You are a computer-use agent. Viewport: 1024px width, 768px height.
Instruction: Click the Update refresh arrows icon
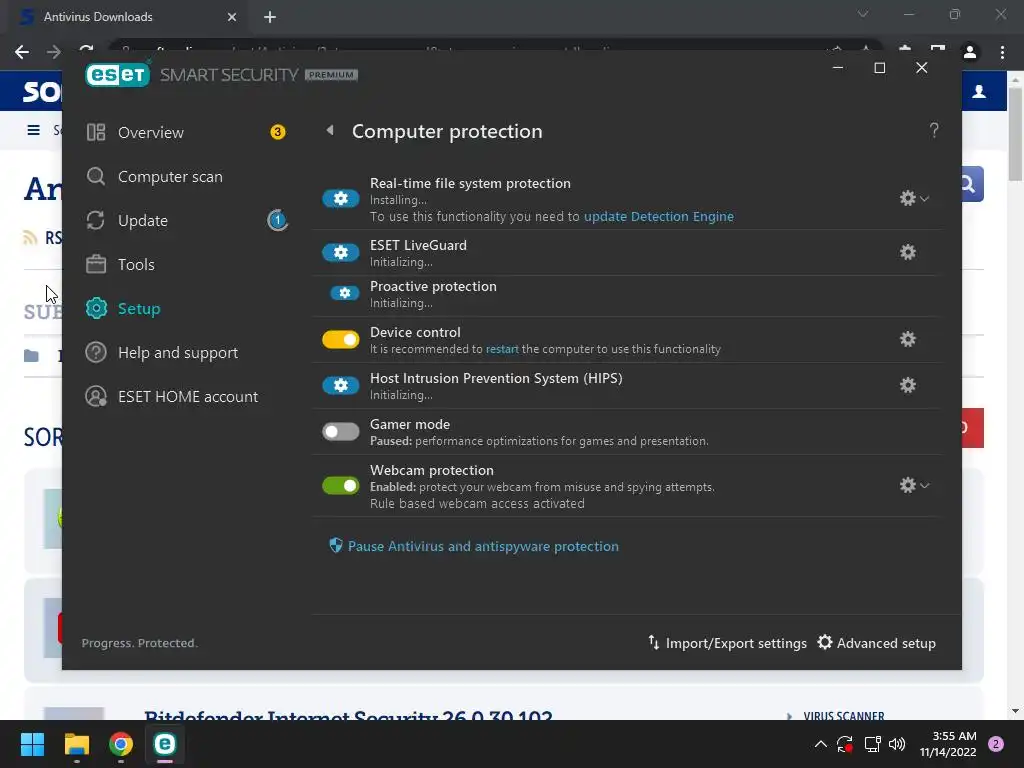[x=96, y=221]
